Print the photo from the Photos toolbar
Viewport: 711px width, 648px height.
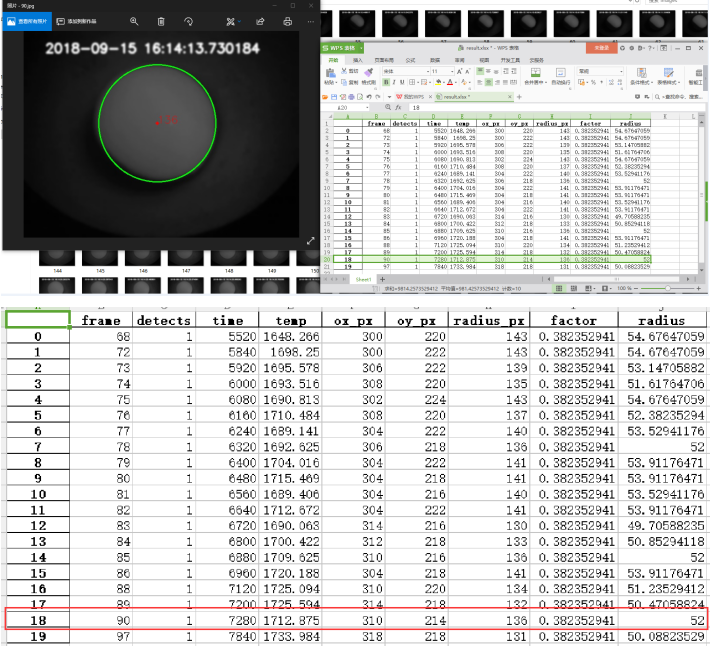point(287,21)
